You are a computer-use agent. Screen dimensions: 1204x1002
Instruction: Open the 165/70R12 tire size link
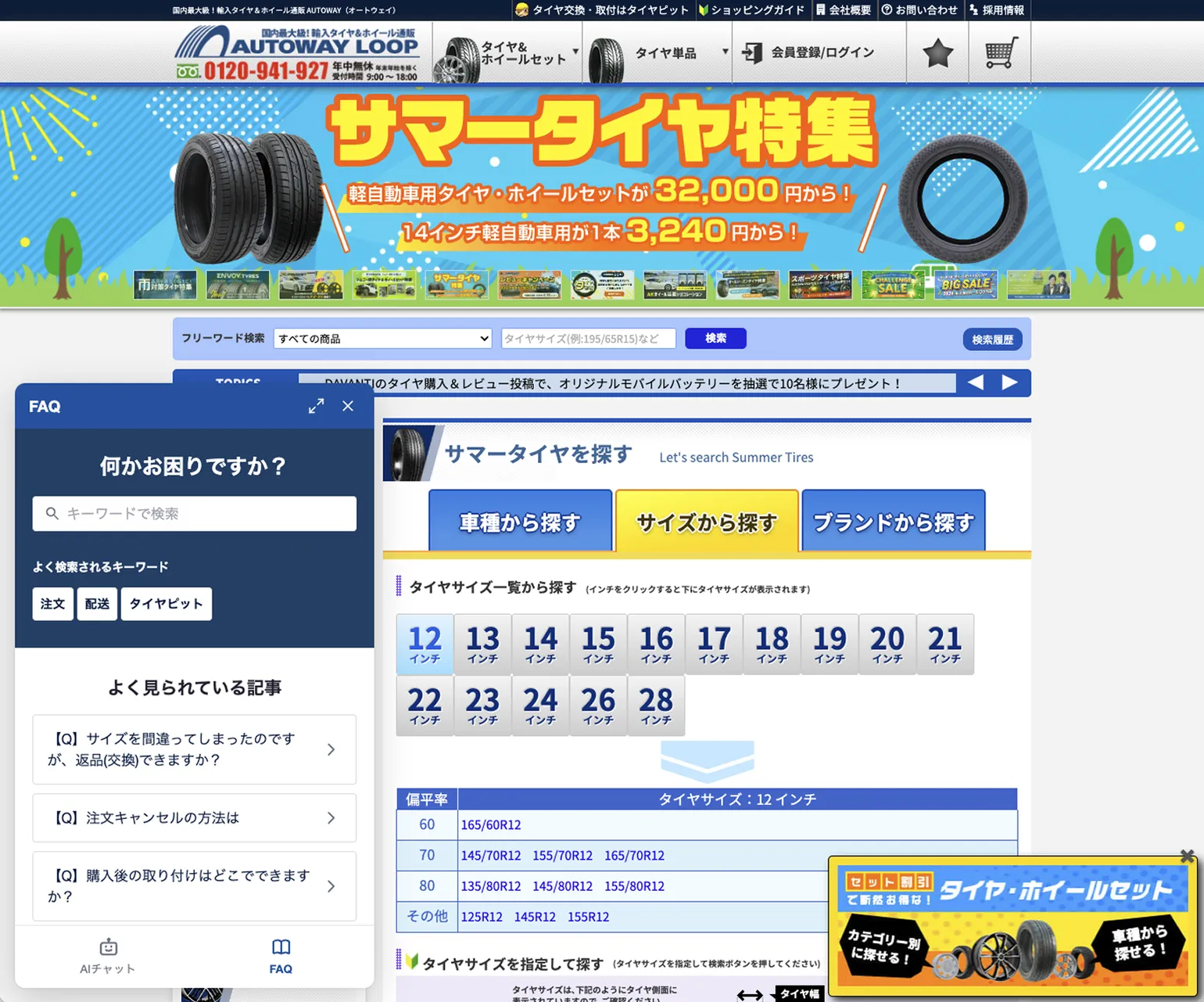[x=634, y=855]
